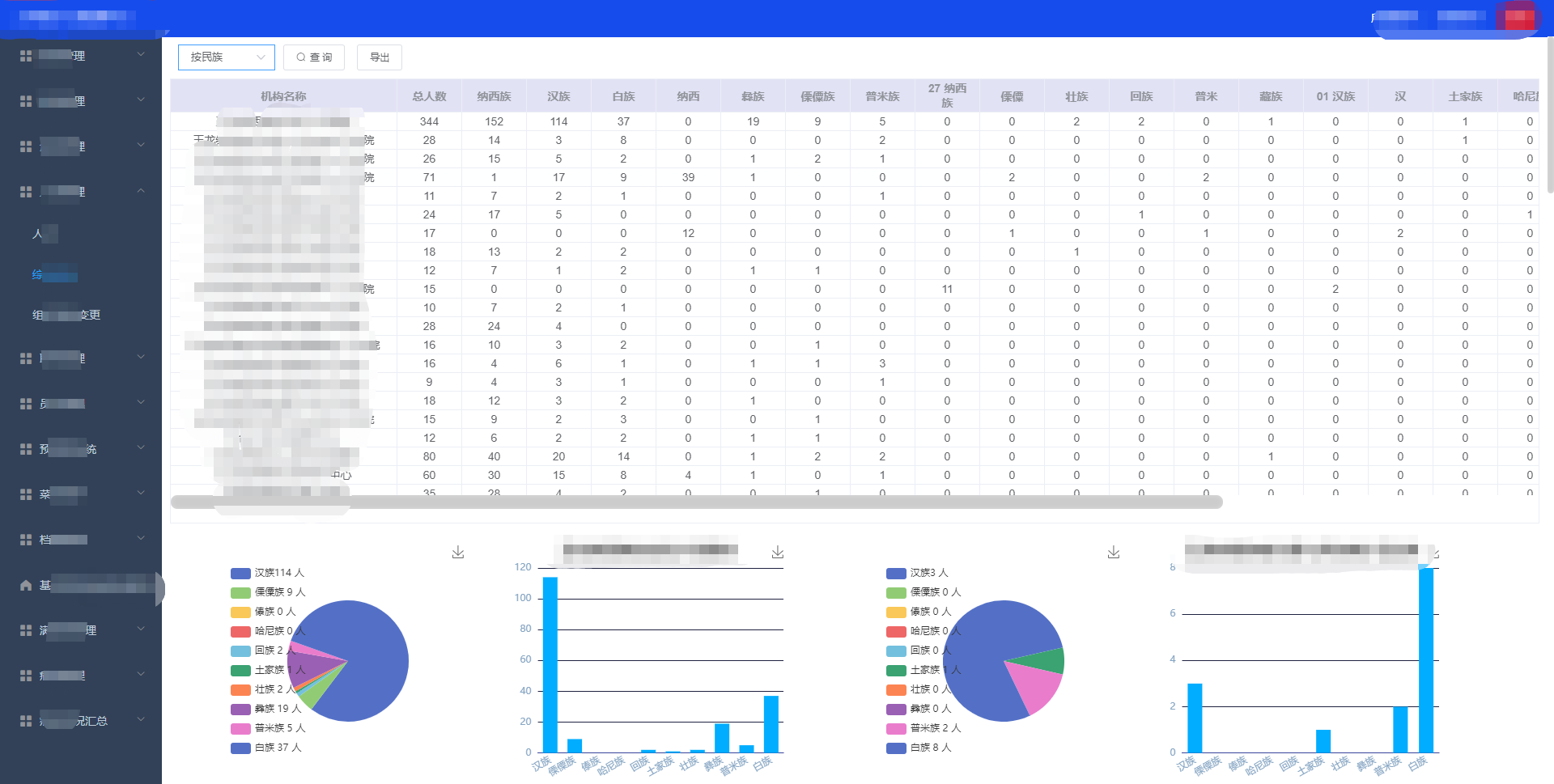Click the 傈僳族 column header

(817, 96)
